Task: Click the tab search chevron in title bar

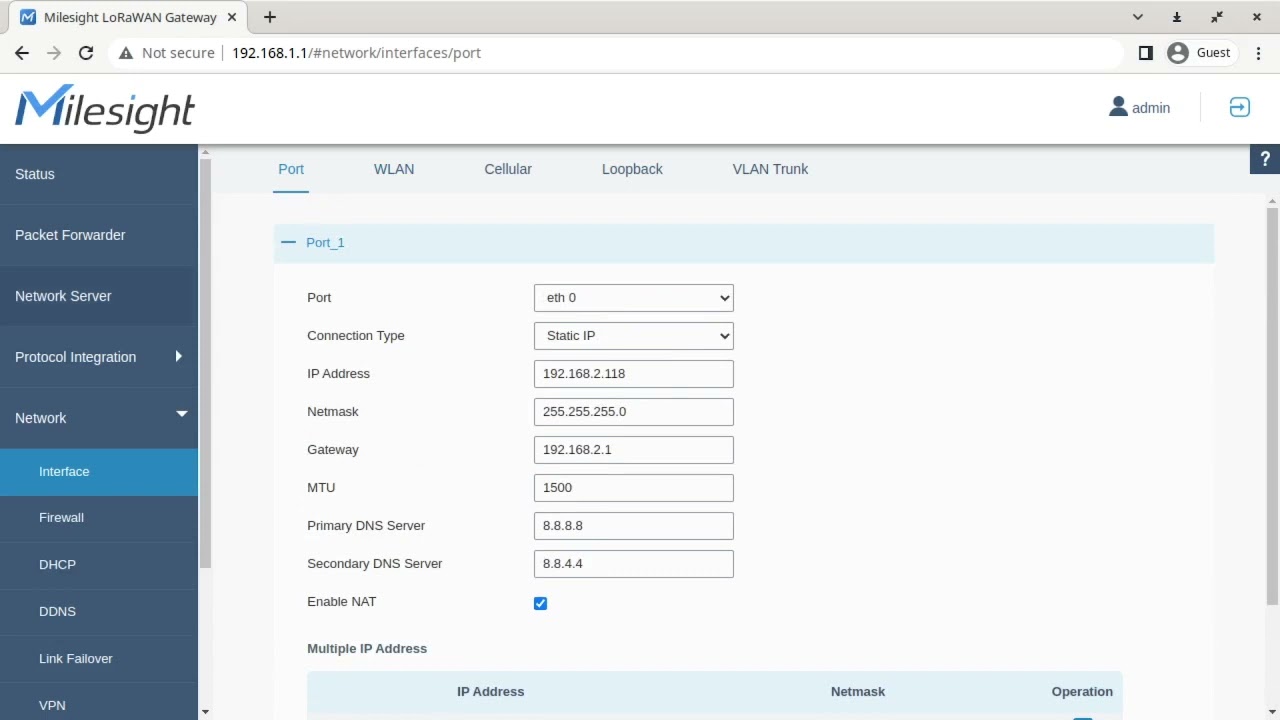Action: (x=1137, y=17)
